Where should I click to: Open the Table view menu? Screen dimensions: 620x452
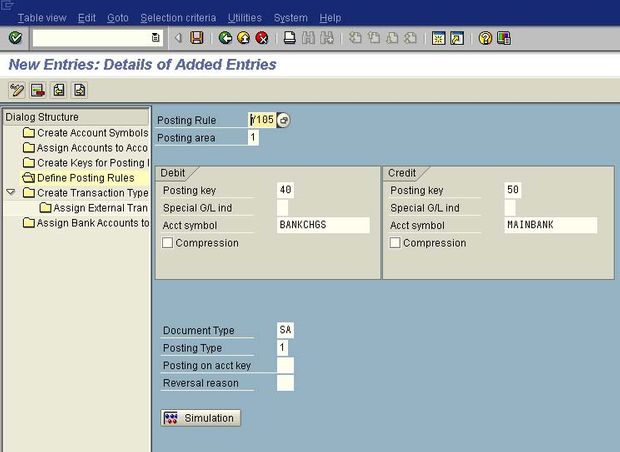(42, 18)
